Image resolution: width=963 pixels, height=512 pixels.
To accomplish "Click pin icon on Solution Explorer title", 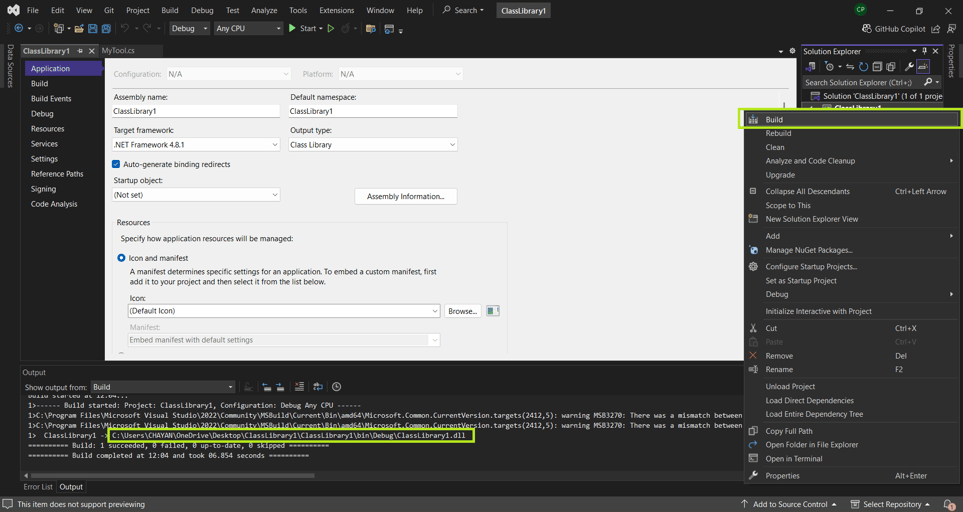I will click(x=924, y=51).
